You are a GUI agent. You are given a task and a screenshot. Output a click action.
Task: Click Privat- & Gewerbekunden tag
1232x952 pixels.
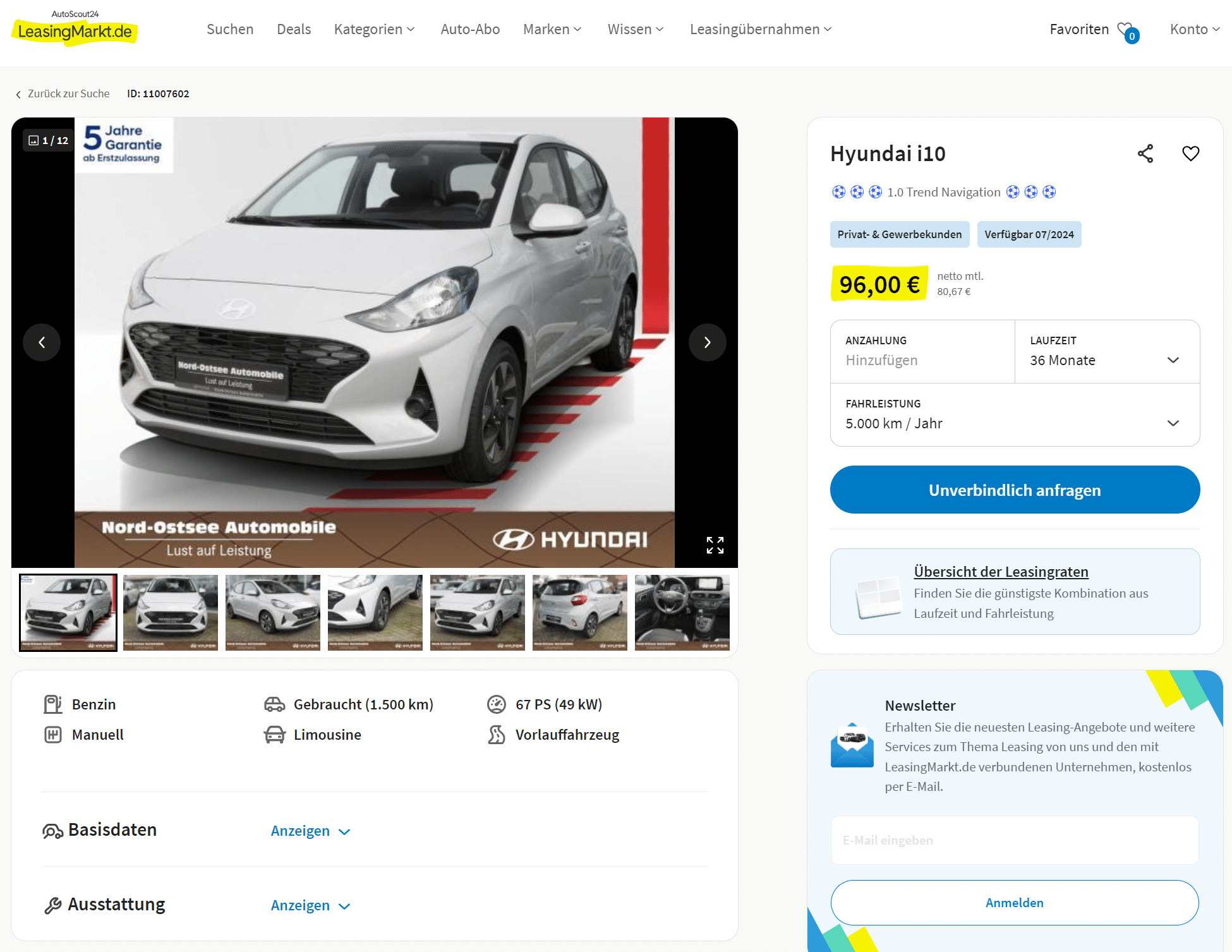[900, 234]
